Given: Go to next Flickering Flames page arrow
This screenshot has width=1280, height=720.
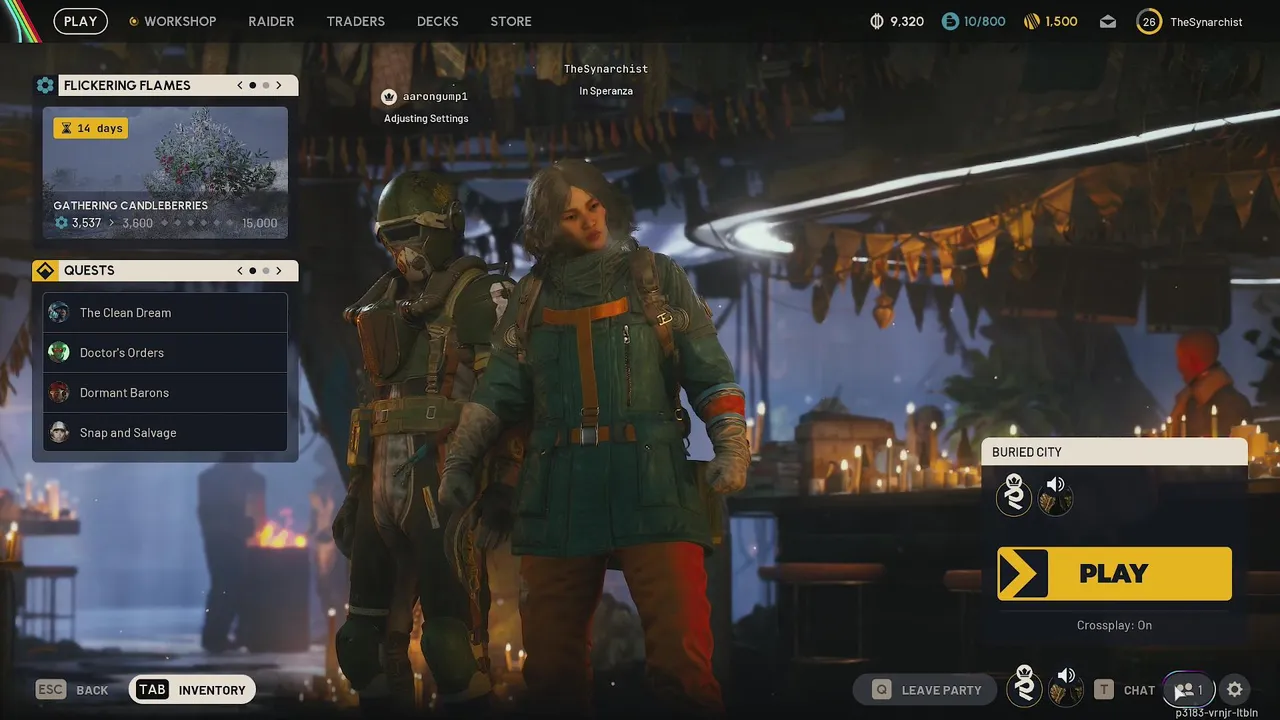Looking at the screenshot, I should tap(279, 85).
